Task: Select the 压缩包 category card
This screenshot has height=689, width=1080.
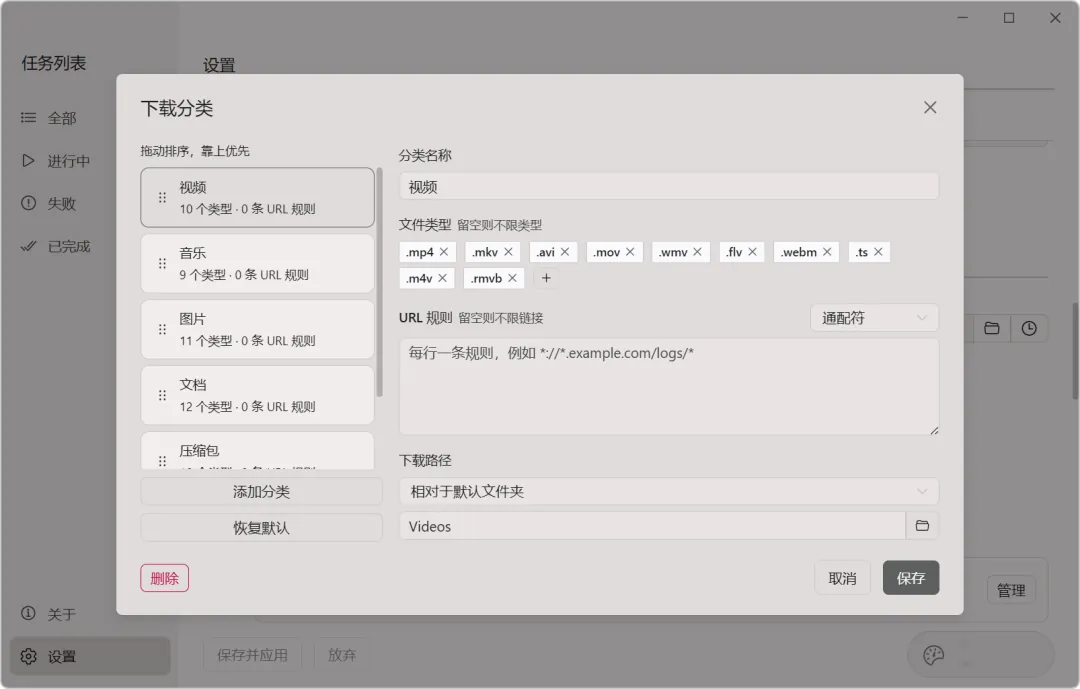Action: coord(258,451)
